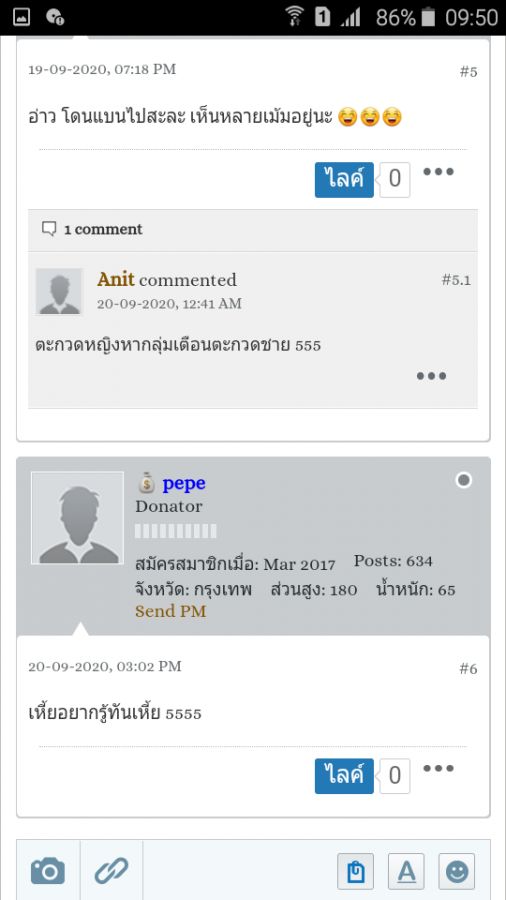Tap the 1 comment speech bubble icon

(x=49, y=230)
